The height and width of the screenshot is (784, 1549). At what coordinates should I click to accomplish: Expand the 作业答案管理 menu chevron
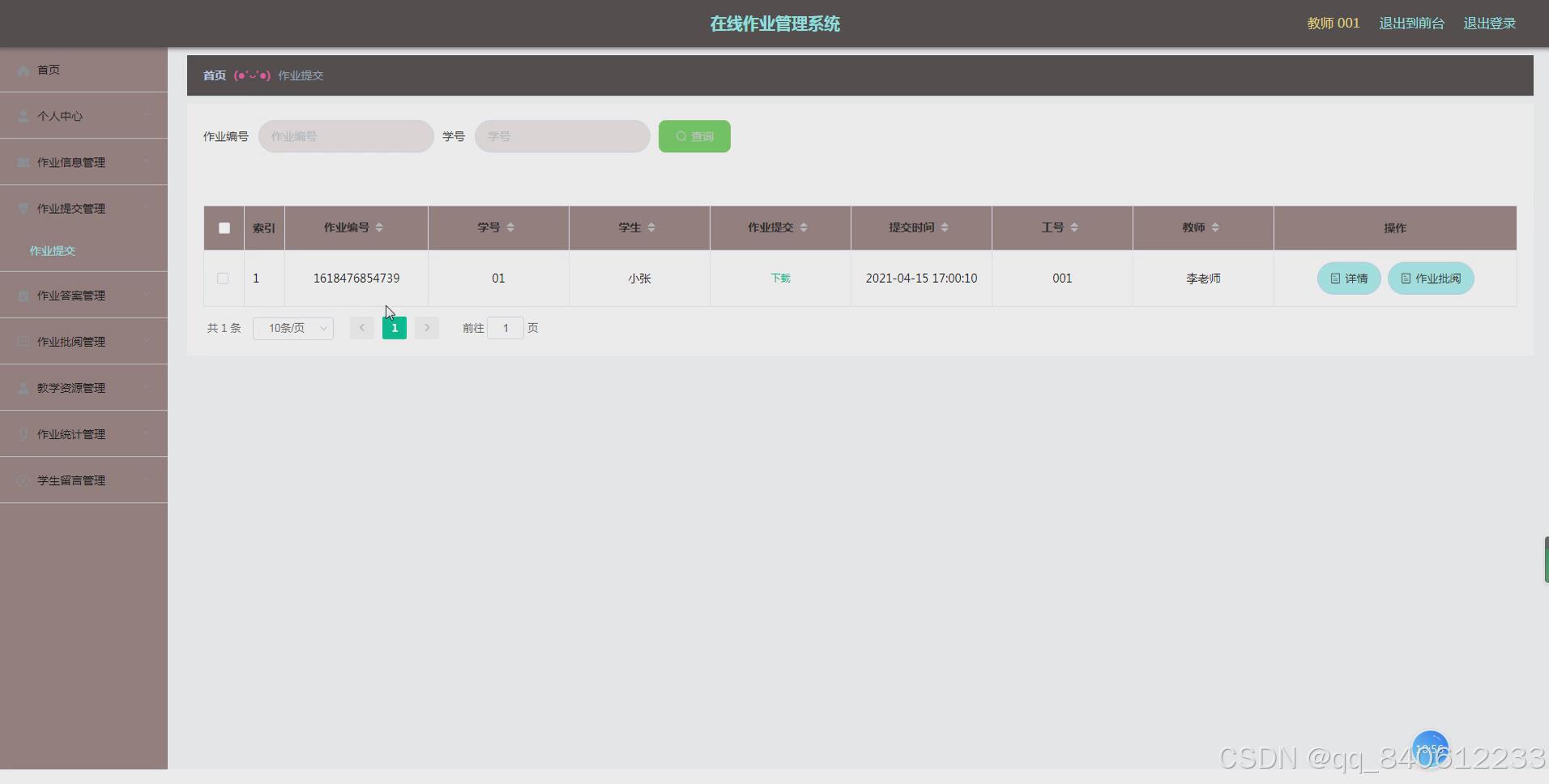(147, 295)
